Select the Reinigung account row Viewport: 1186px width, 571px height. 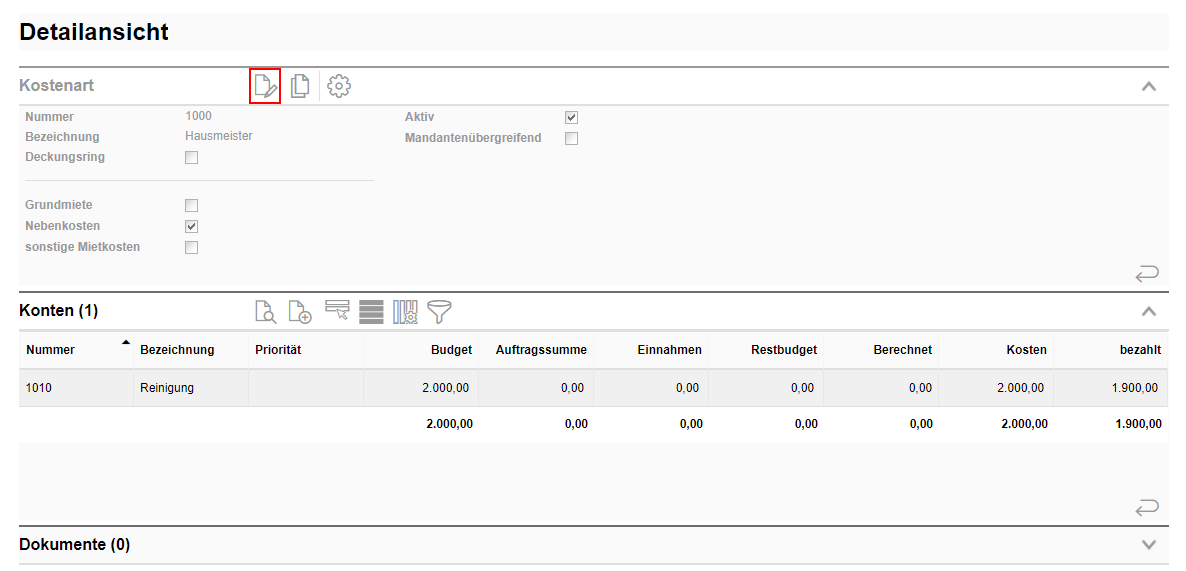click(167, 388)
